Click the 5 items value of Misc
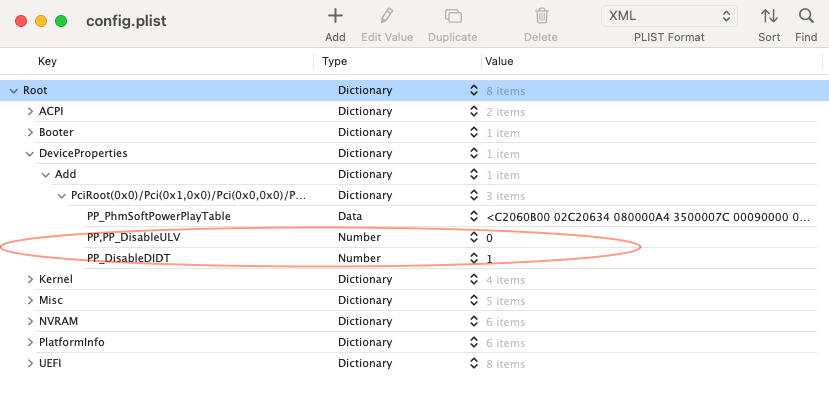 [505, 301]
